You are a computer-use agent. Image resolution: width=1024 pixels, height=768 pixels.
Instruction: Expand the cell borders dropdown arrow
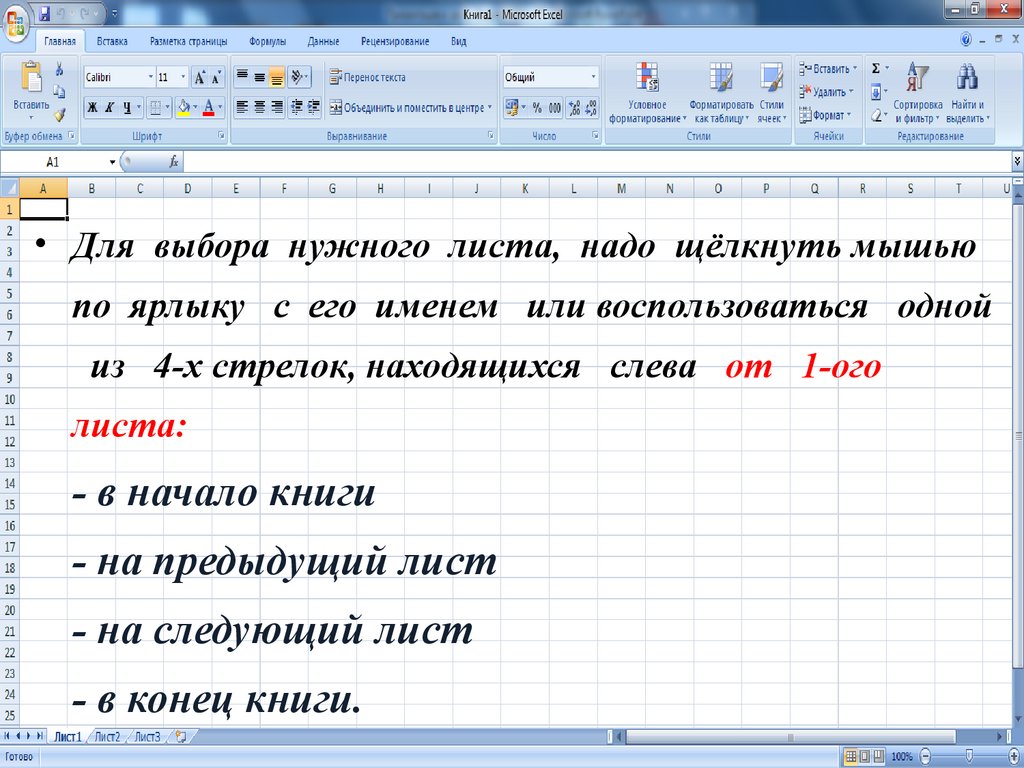(168, 108)
